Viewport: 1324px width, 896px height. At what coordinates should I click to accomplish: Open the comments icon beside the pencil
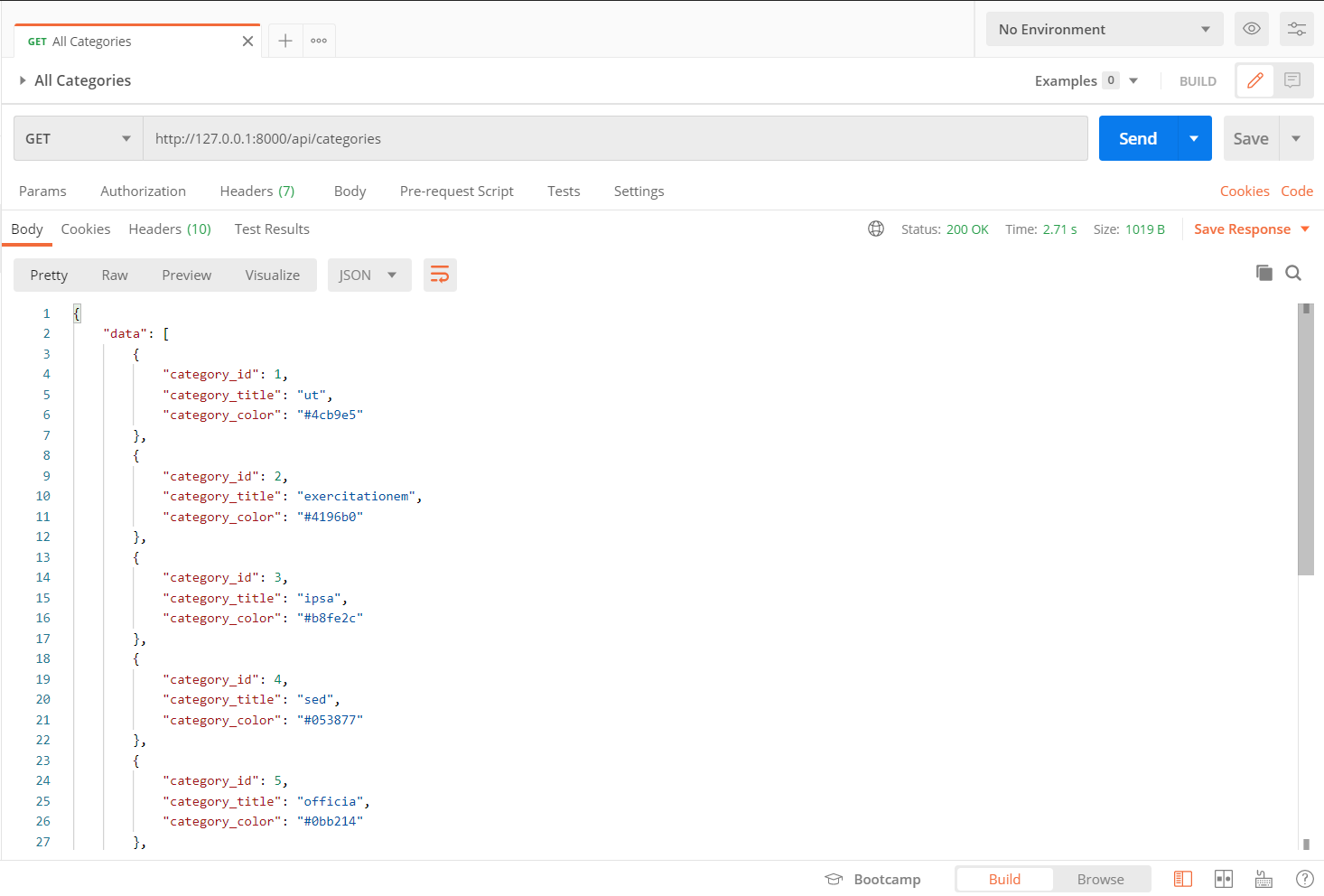1292,80
